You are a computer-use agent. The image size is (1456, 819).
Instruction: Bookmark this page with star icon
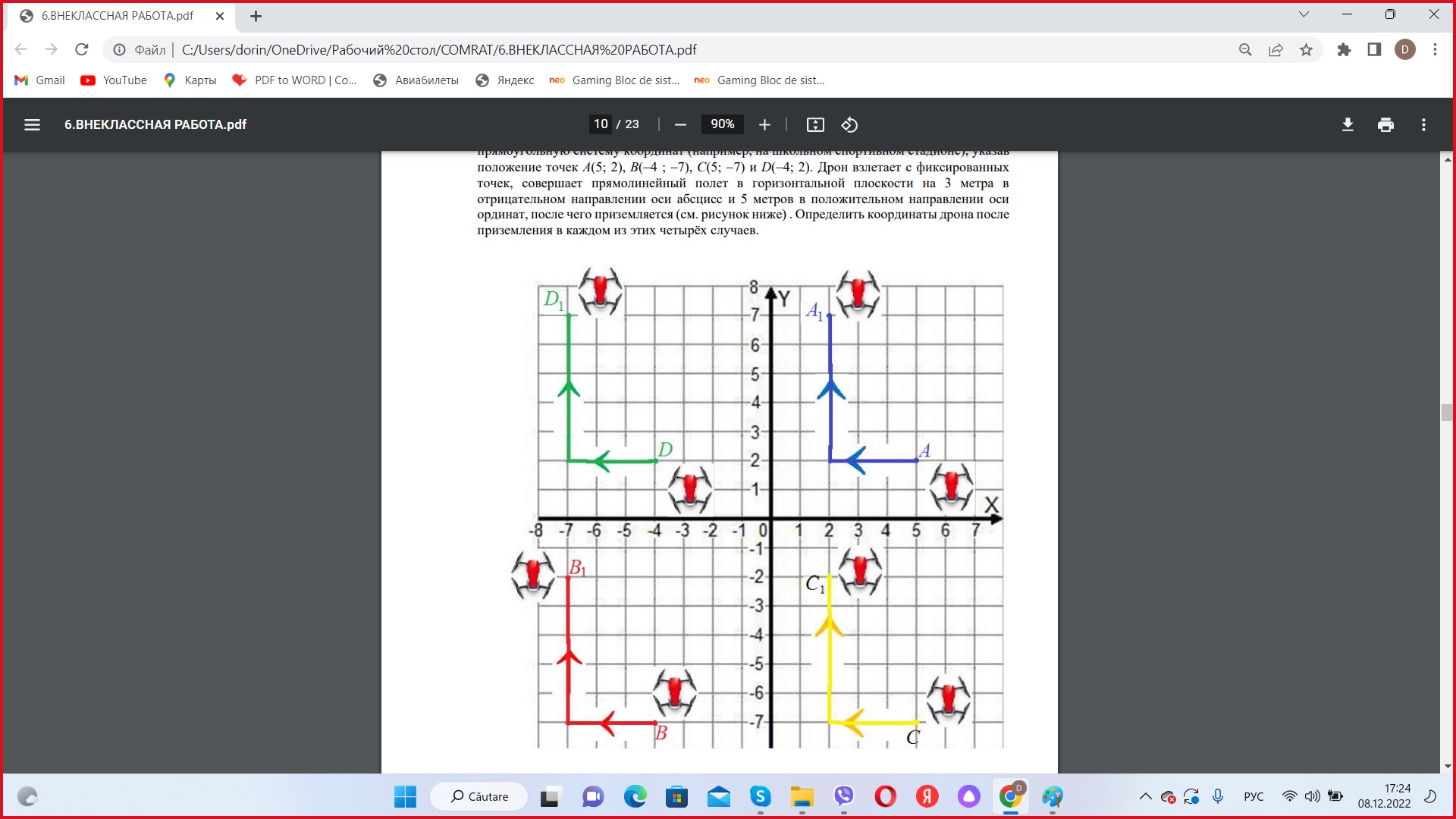1306,50
